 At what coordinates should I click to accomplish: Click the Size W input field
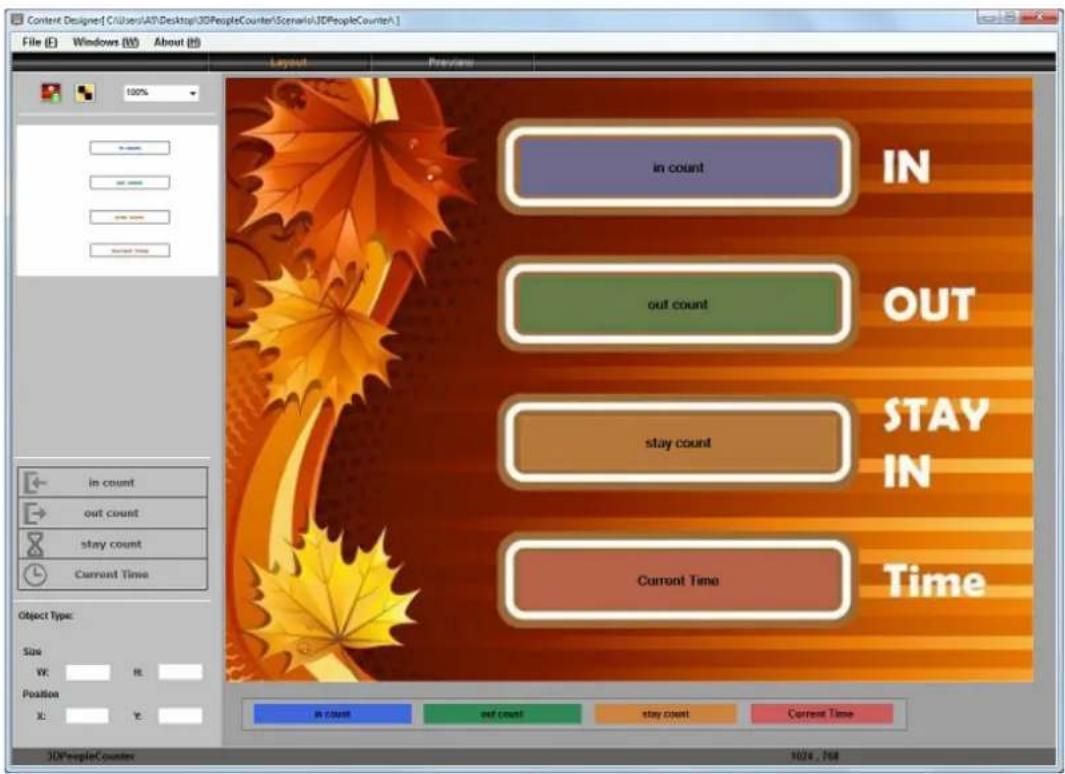pos(88,672)
